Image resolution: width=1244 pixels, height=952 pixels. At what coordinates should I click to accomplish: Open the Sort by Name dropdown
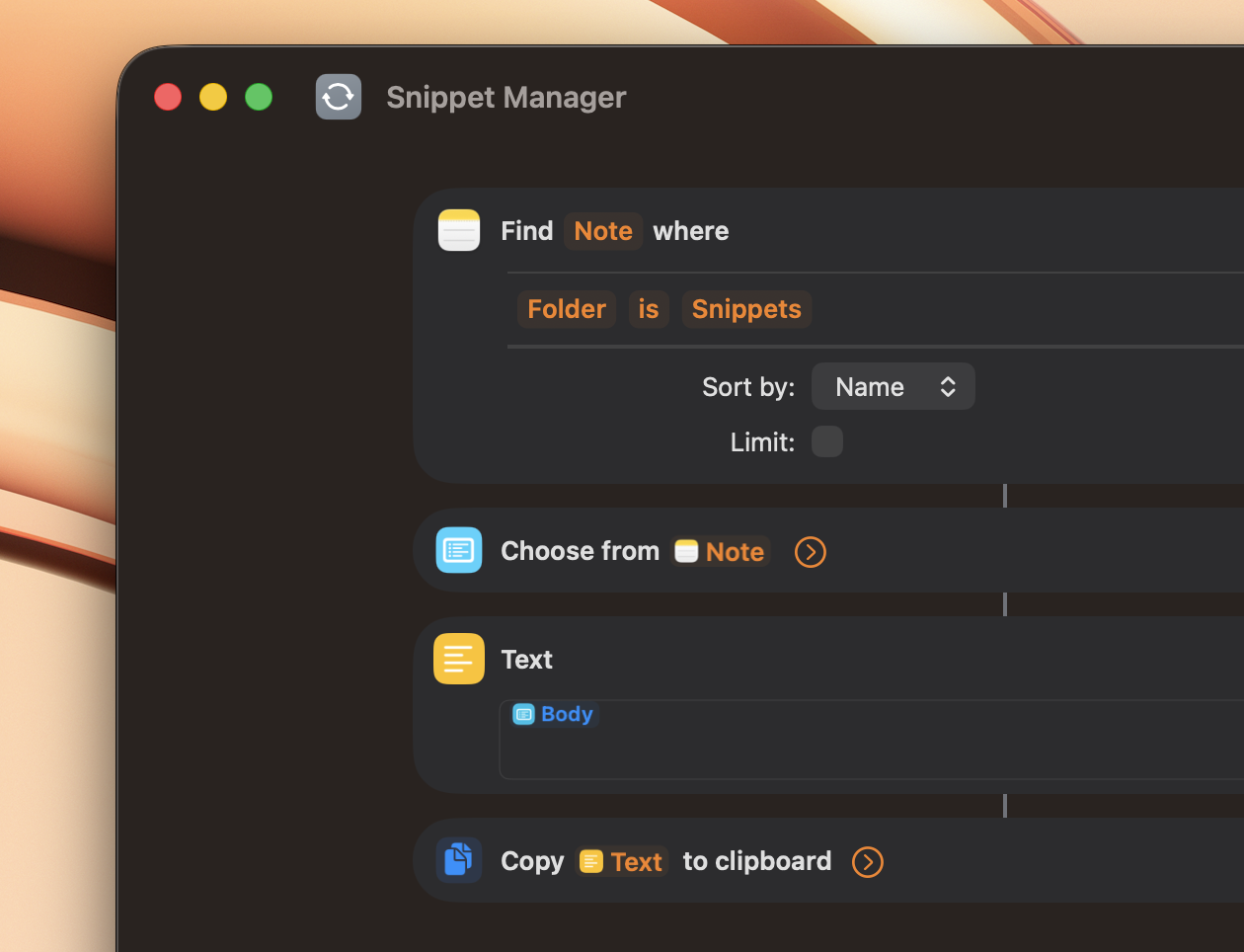pos(894,386)
